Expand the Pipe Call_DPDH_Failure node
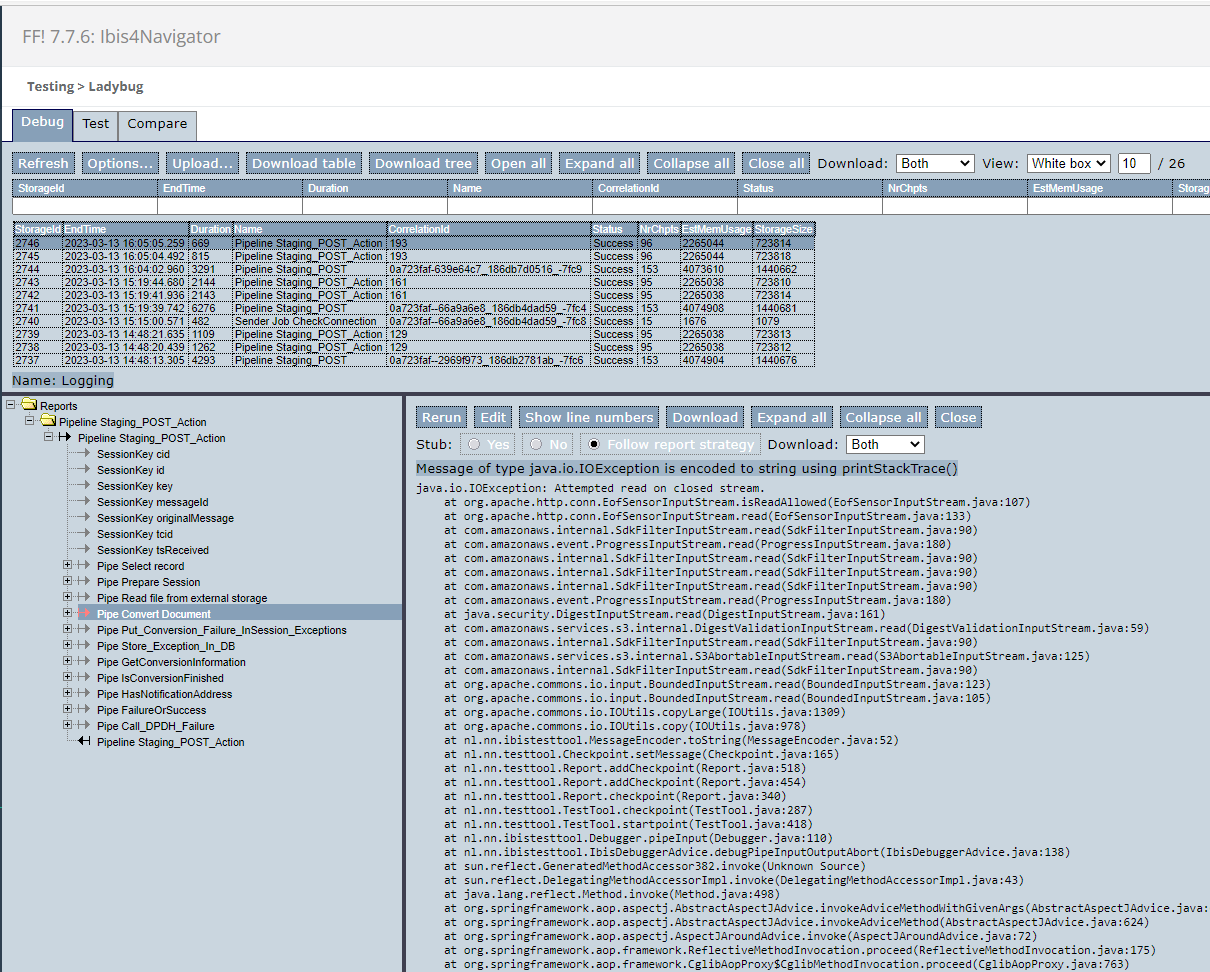Image resolution: width=1210 pixels, height=972 pixels. 68,725
